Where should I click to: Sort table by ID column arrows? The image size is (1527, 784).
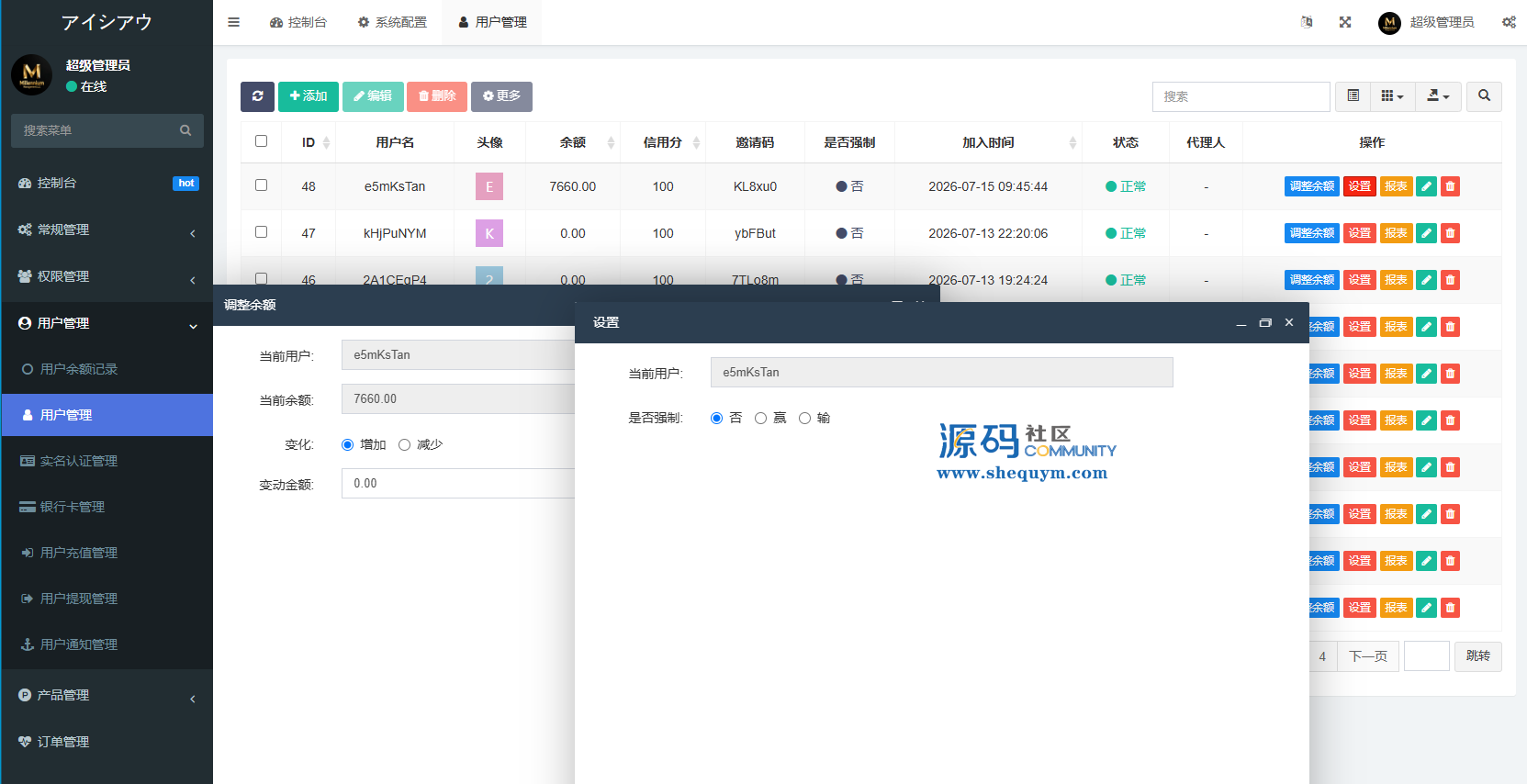326,142
